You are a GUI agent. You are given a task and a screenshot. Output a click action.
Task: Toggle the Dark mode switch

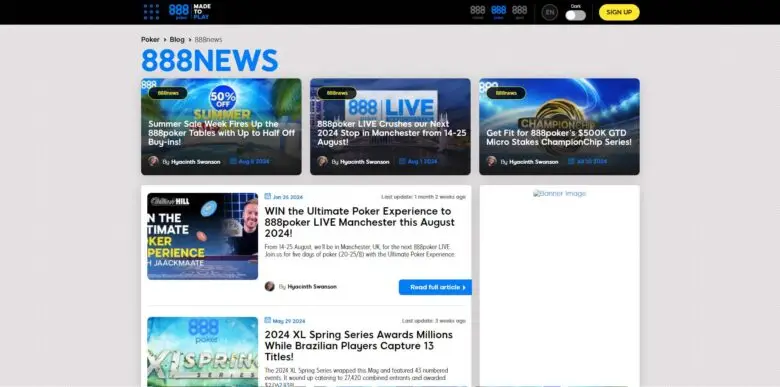[576, 15]
